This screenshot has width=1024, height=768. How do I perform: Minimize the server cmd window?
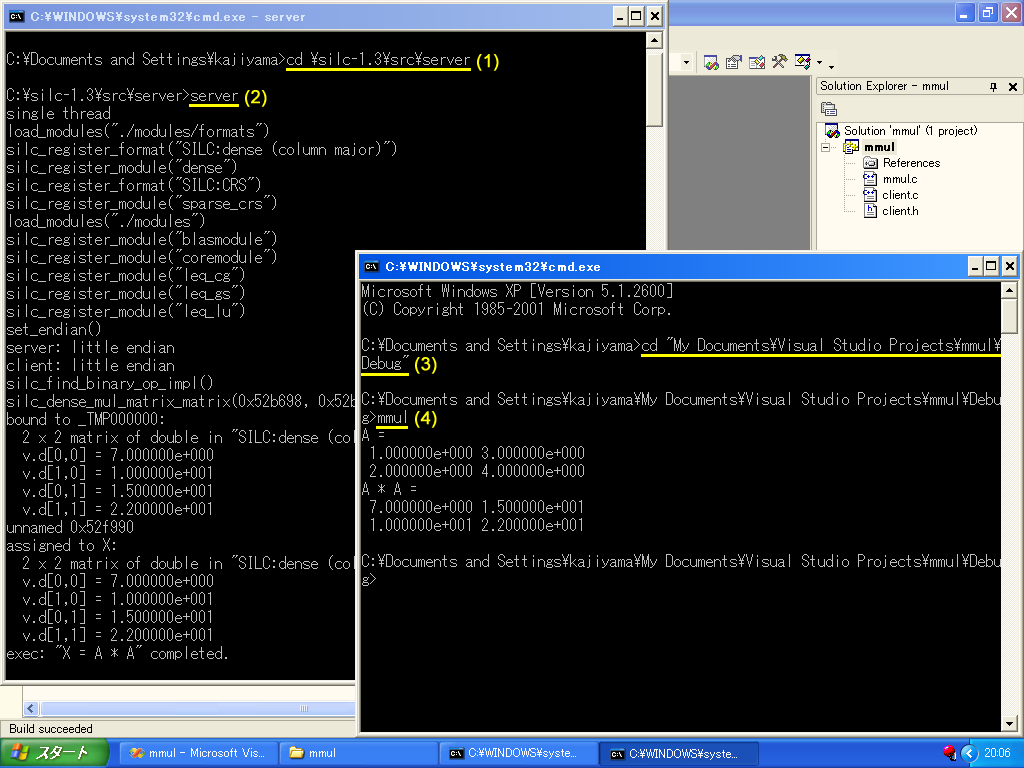tap(620, 17)
